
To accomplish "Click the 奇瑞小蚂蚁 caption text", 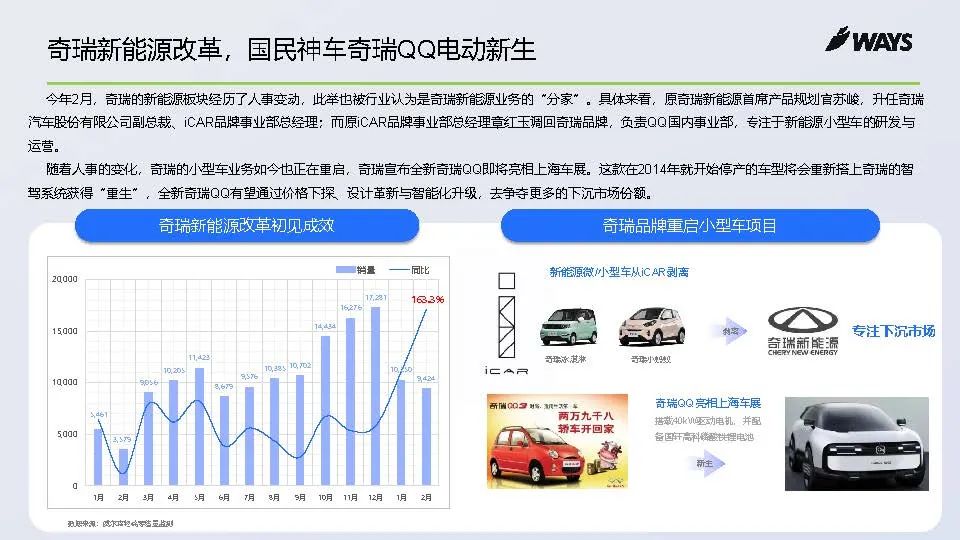I will (x=651, y=359).
